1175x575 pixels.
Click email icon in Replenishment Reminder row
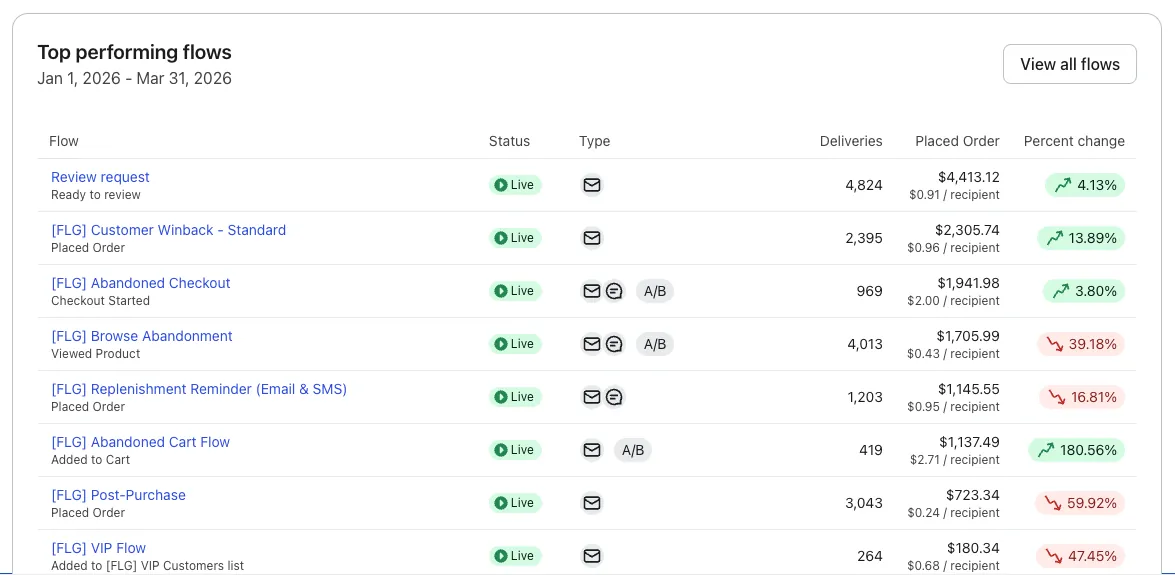tap(591, 397)
